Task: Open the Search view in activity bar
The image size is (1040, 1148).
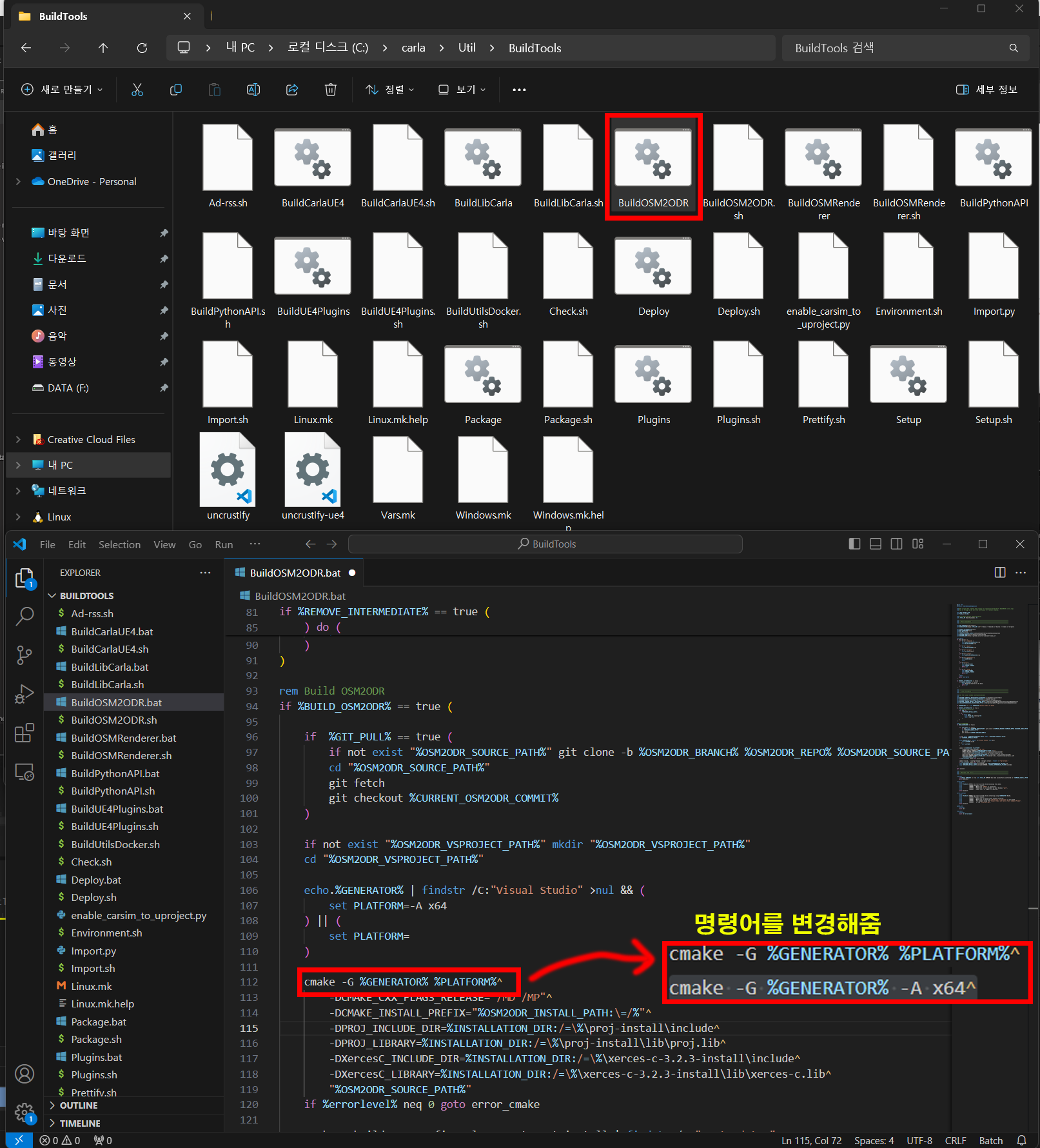Action: click(x=25, y=617)
